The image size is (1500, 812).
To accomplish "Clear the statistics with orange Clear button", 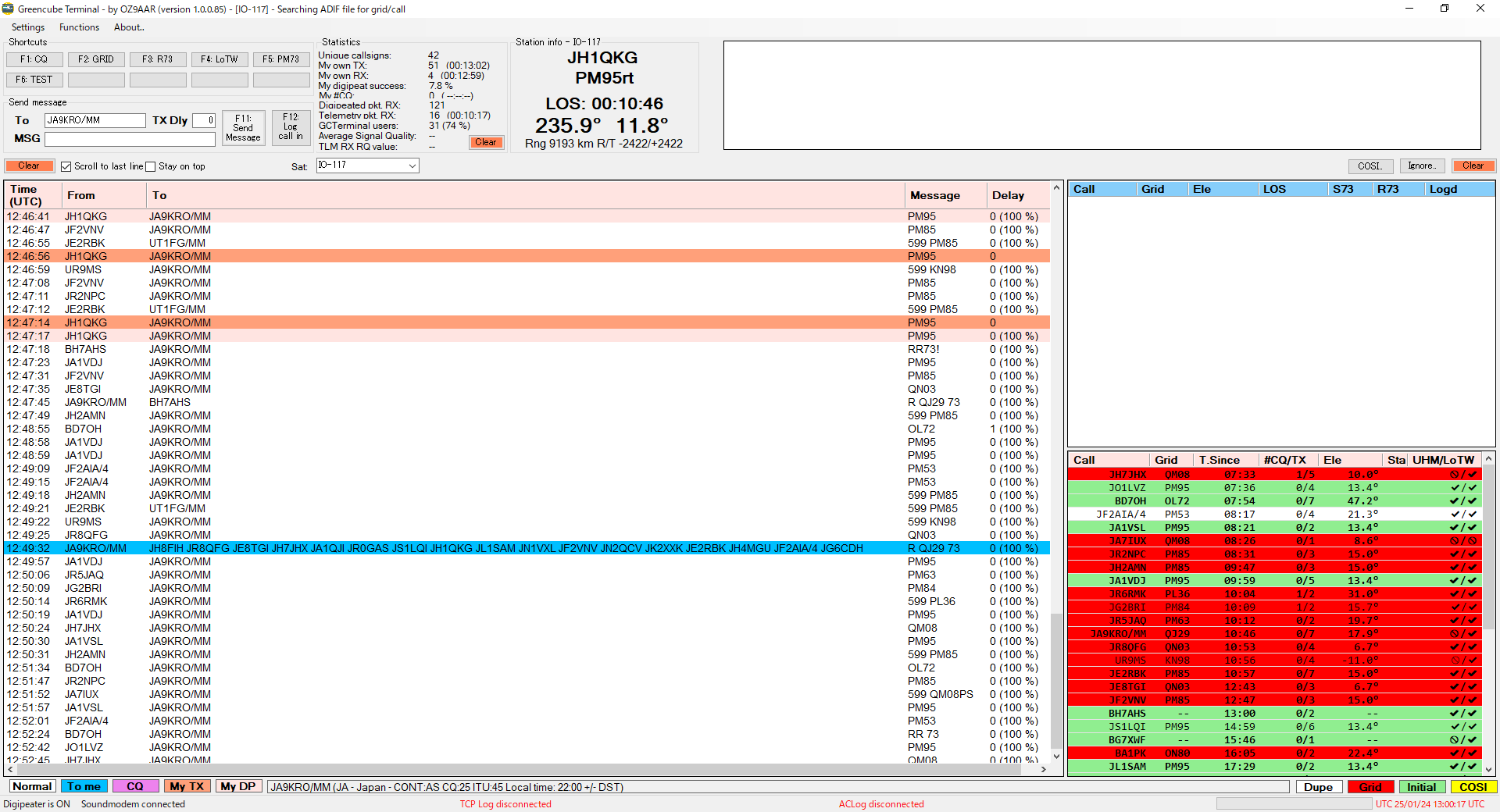I will 485,142.
